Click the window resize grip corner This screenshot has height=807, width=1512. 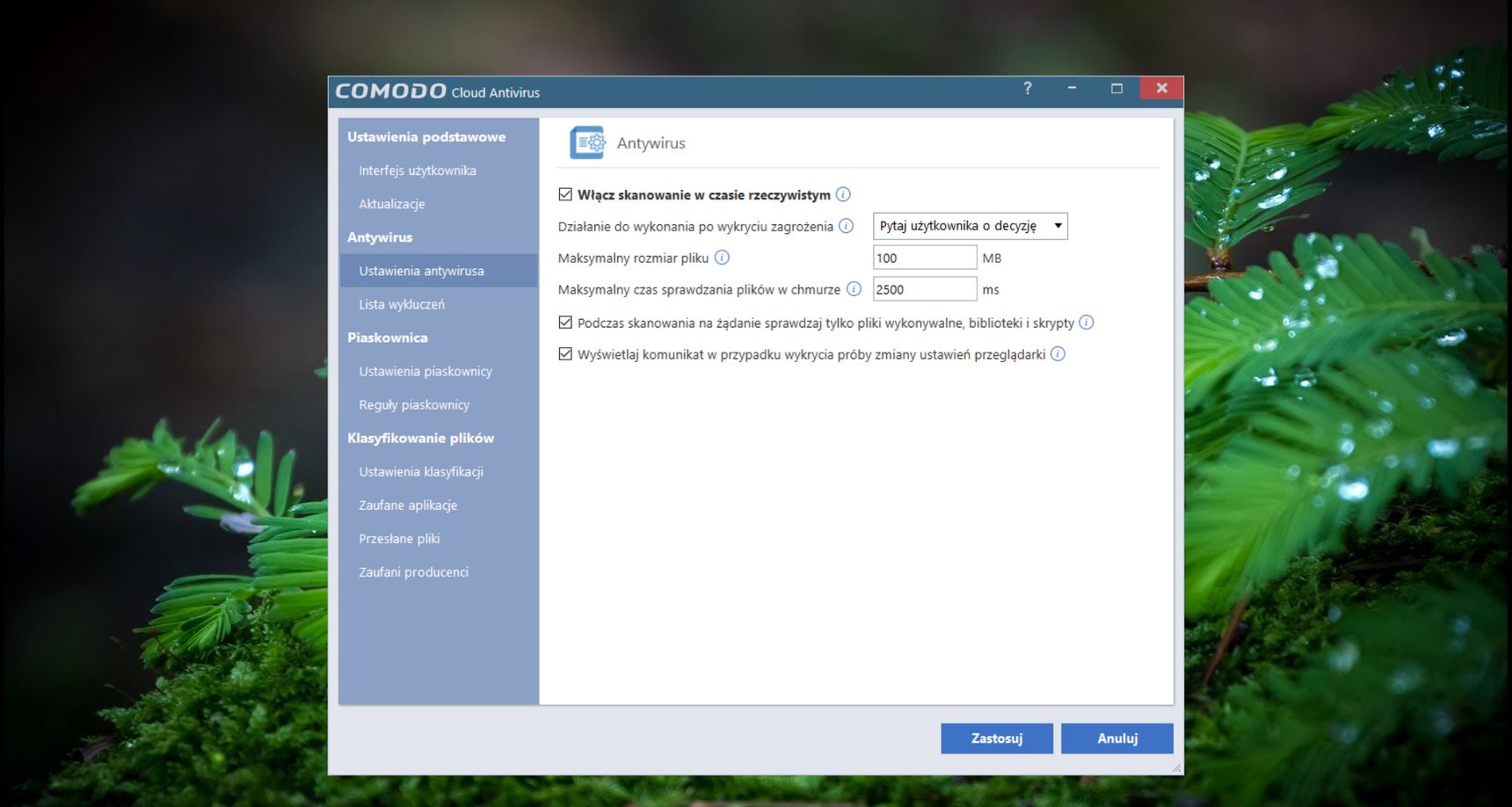point(1176,767)
